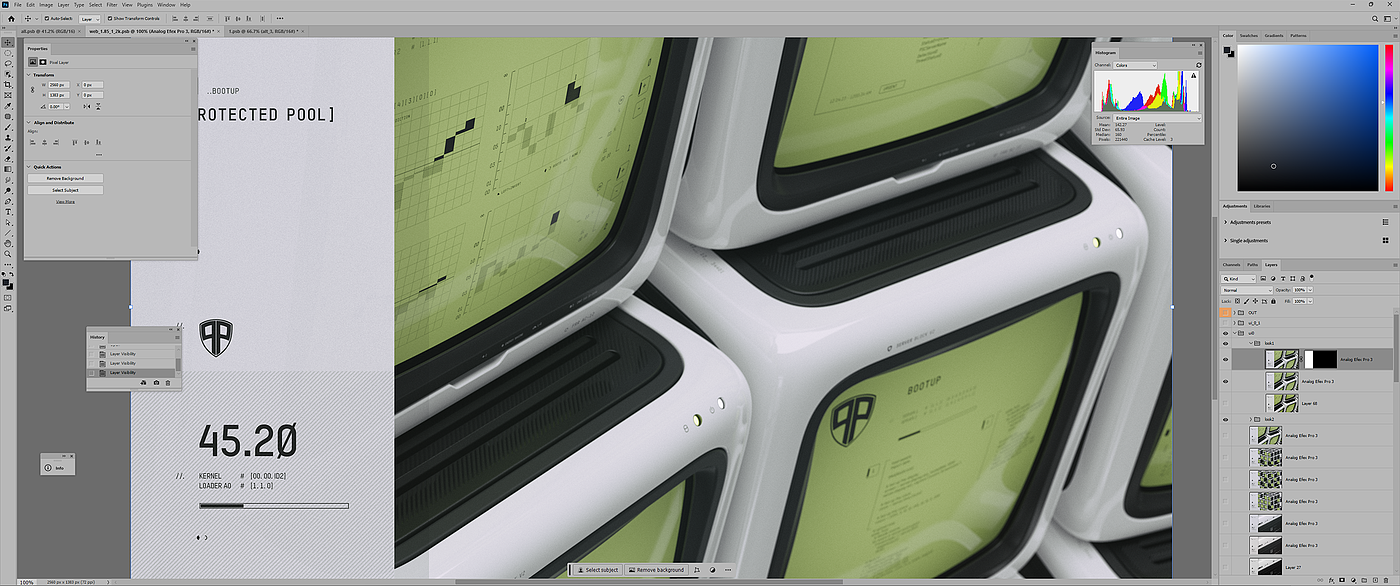
Task: Click foreground color swatch in Color panel
Action: (1227, 50)
